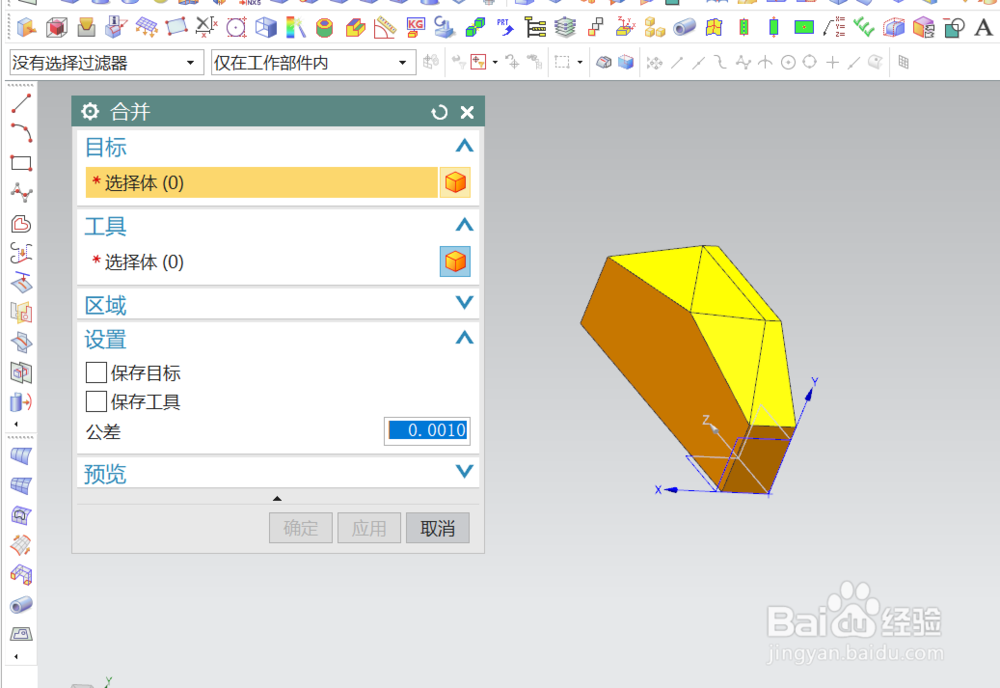
Task: Open the stacked layers icon
Action: (x=565, y=27)
